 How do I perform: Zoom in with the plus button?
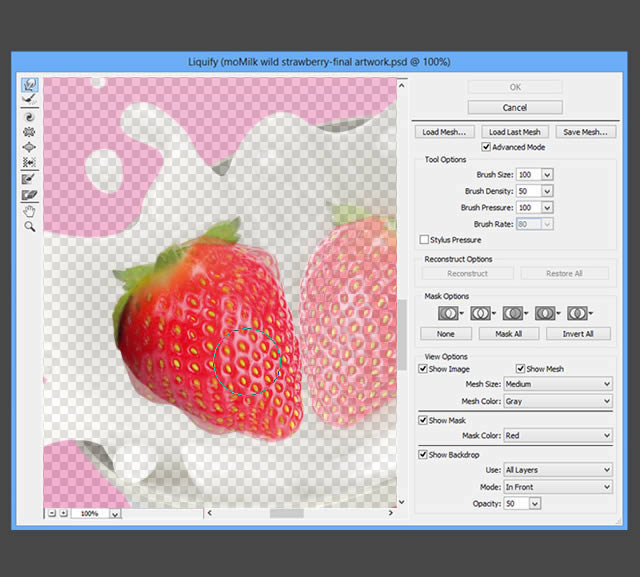64,513
